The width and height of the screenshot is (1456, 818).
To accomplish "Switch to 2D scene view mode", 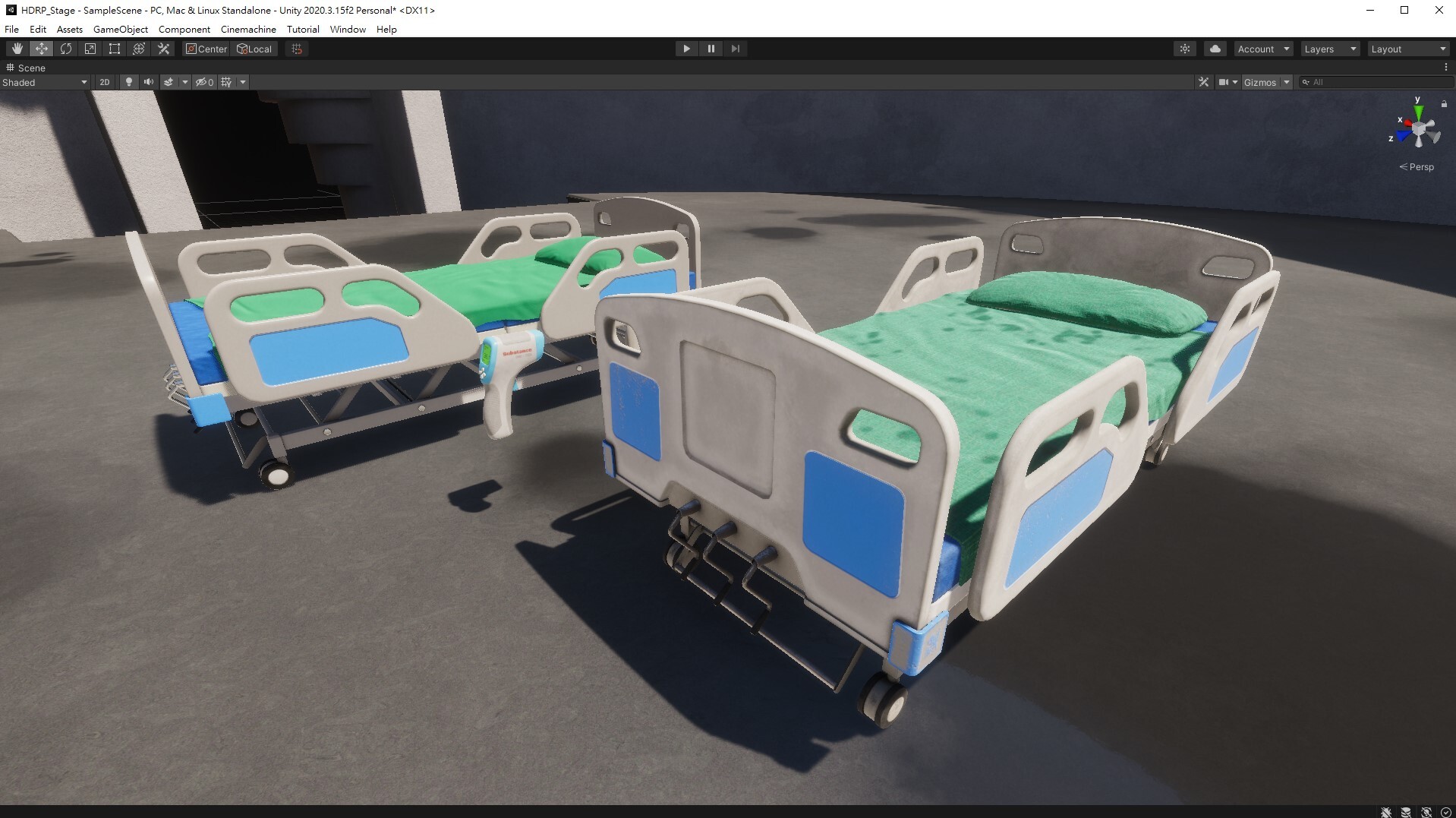I will pos(104,82).
